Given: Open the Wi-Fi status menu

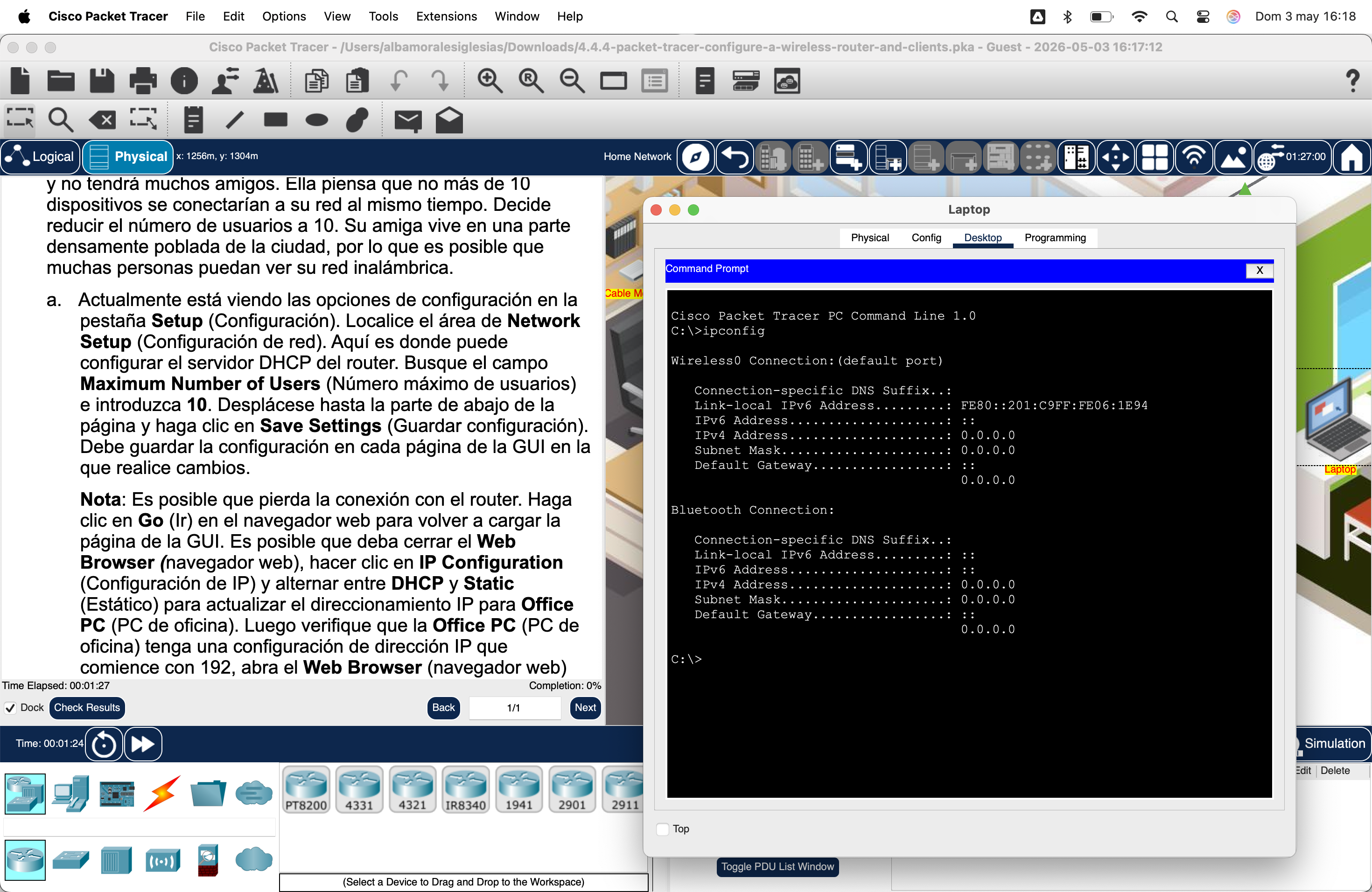Looking at the screenshot, I should click(1139, 16).
